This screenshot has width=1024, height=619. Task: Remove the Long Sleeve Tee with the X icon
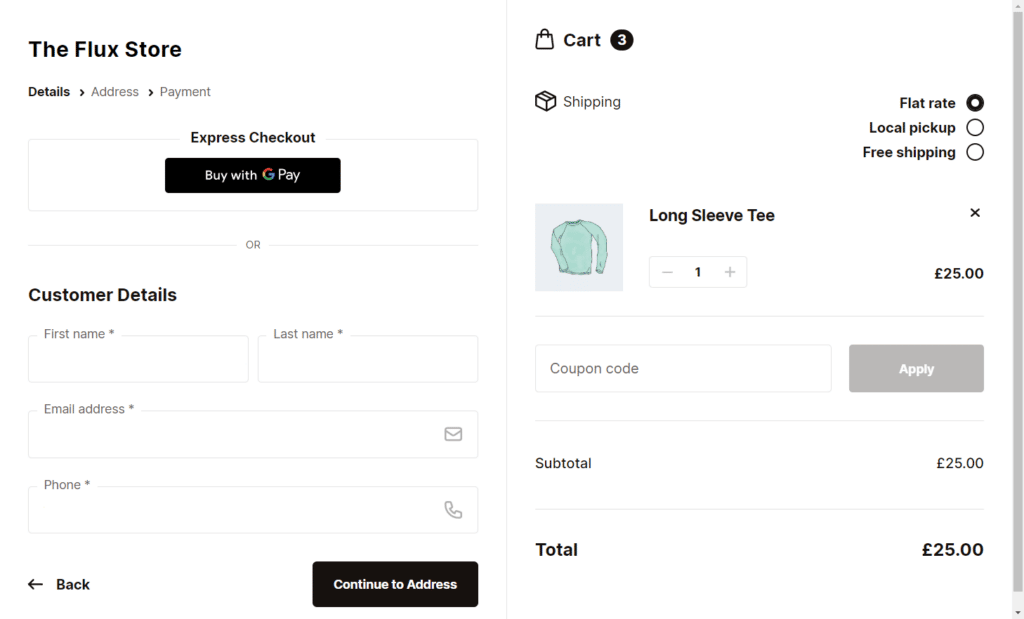coord(974,212)
